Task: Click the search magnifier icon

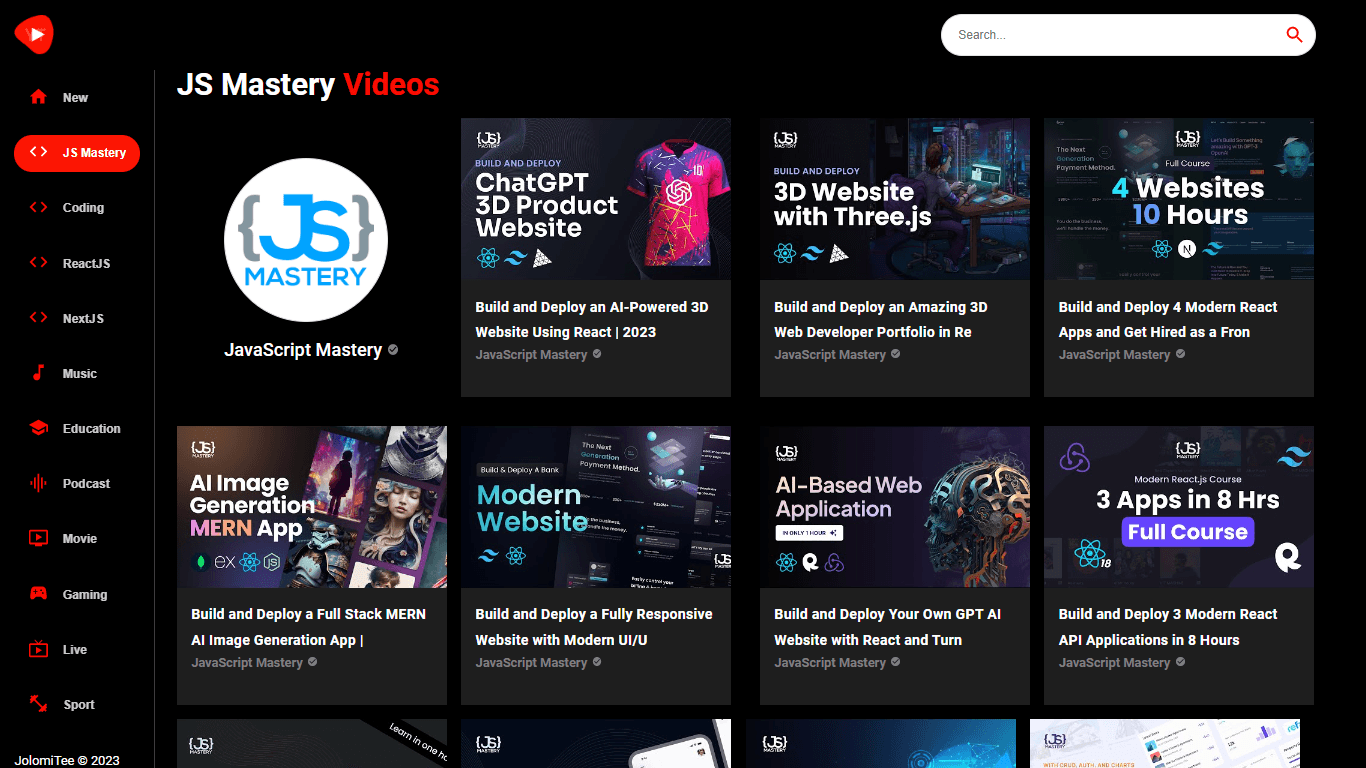Action: (x=1294, y=35)
